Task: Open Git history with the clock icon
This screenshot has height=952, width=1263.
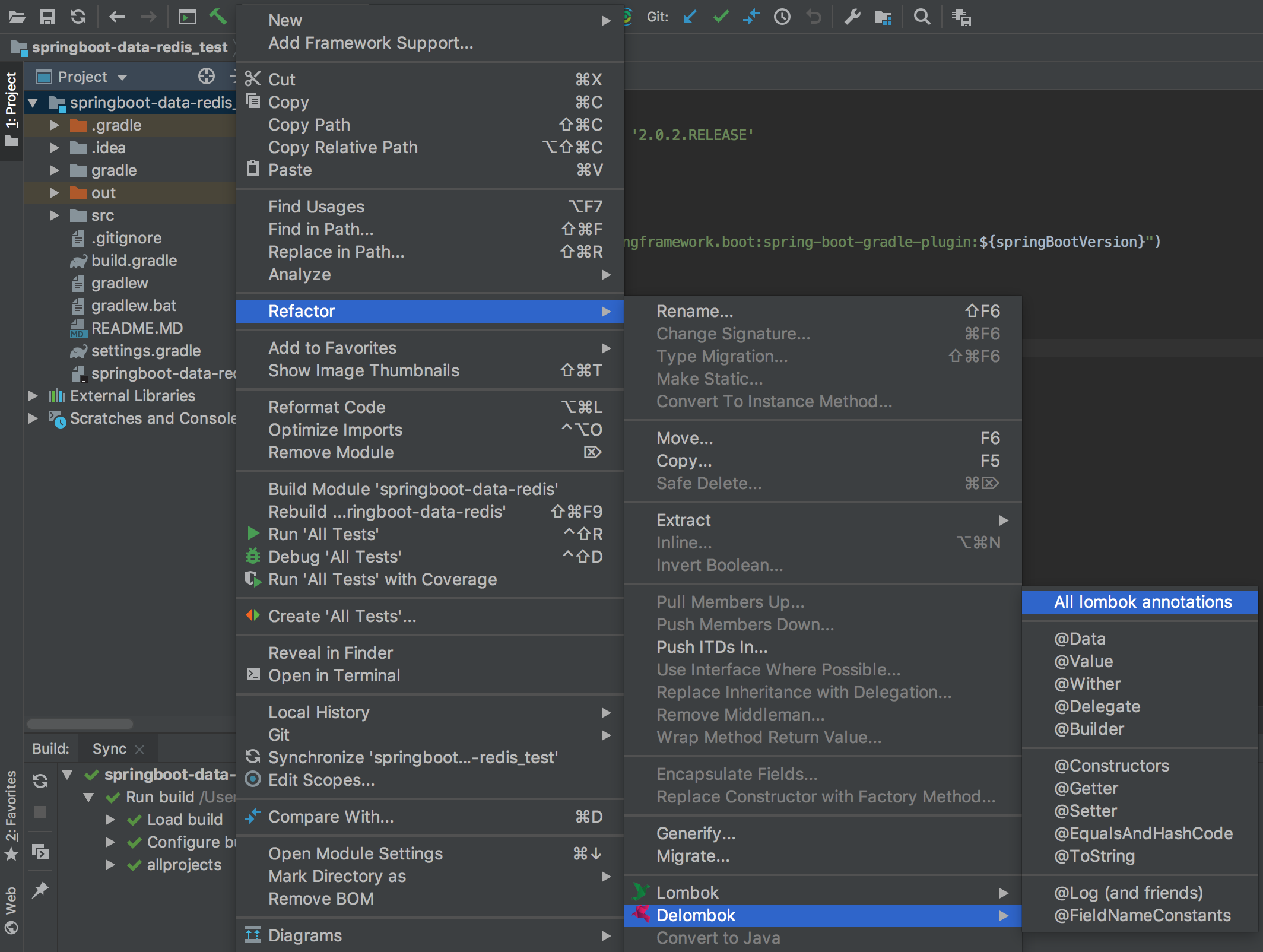Action: [782, 17]
